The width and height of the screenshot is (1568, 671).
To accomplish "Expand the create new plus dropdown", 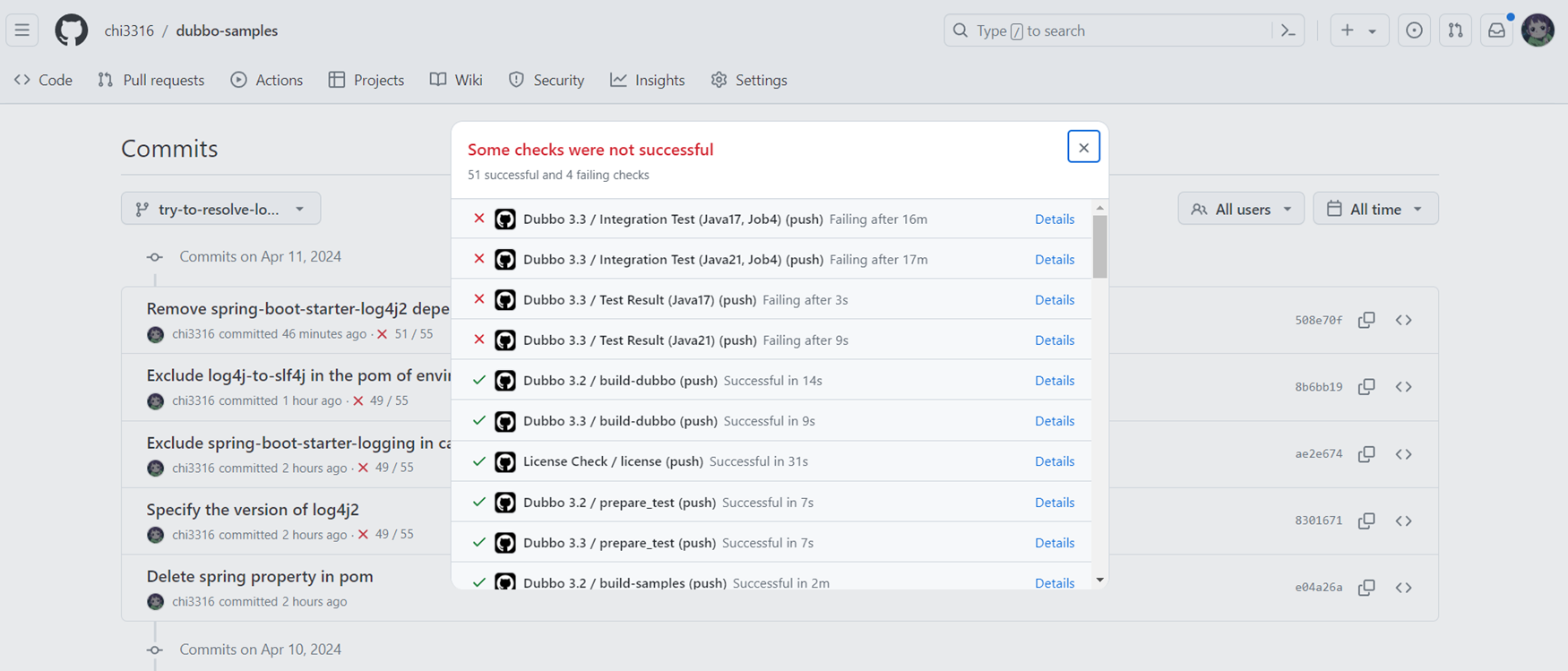I will (1358, 30).
